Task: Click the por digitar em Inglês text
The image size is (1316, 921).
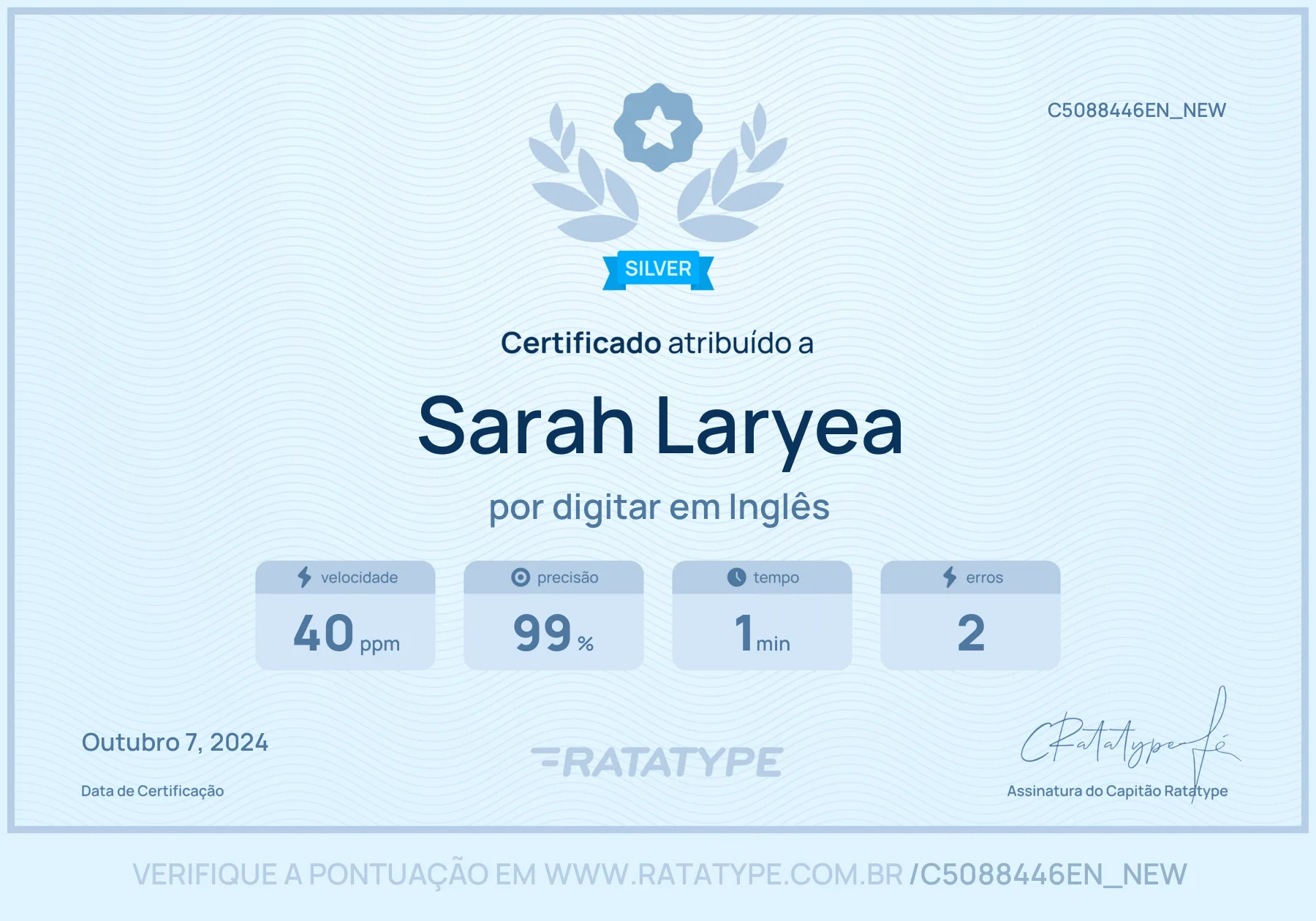Action: point(659,507)
